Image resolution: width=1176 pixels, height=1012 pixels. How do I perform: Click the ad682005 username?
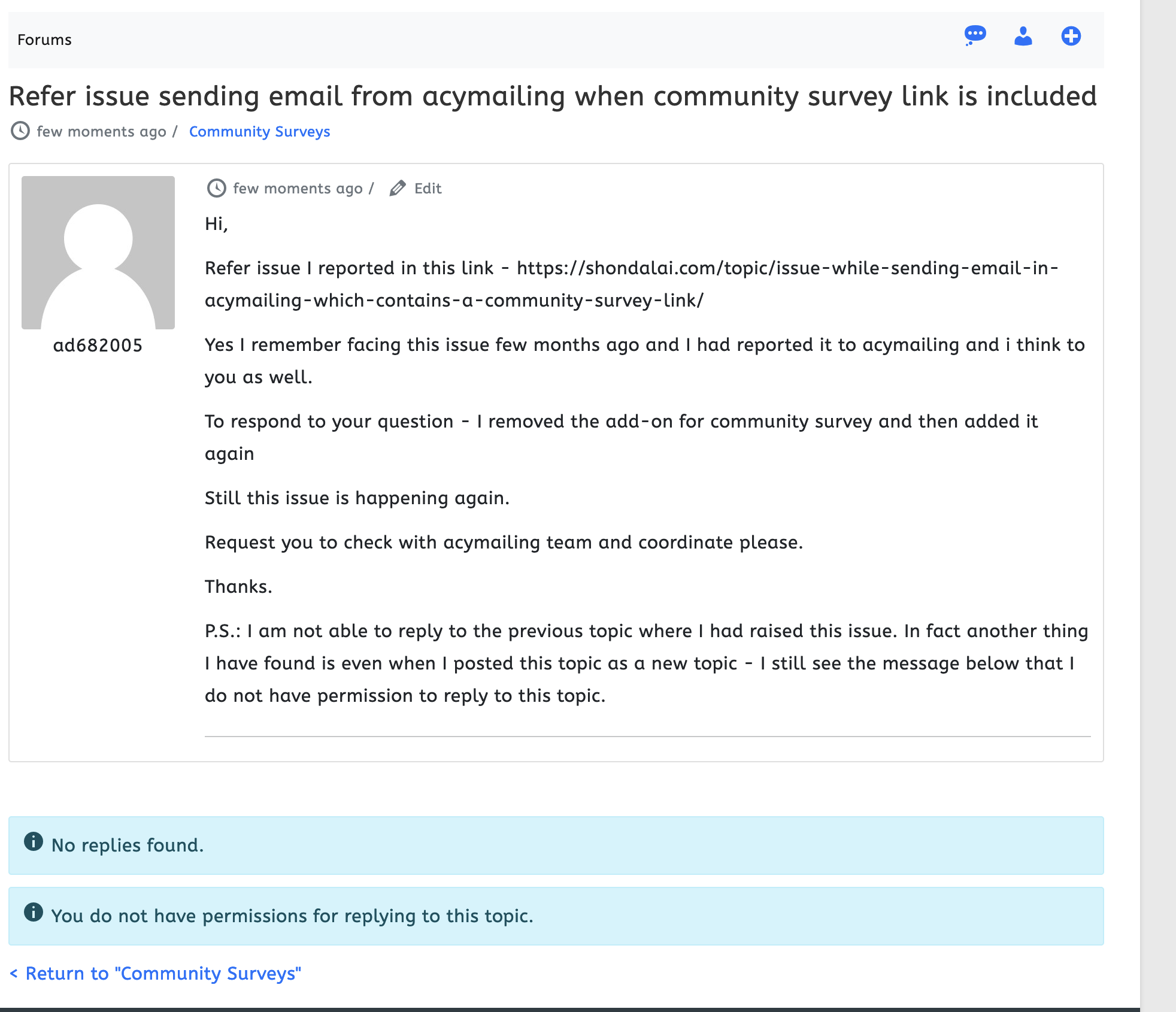pyautogui.click(x=98, y=346)
